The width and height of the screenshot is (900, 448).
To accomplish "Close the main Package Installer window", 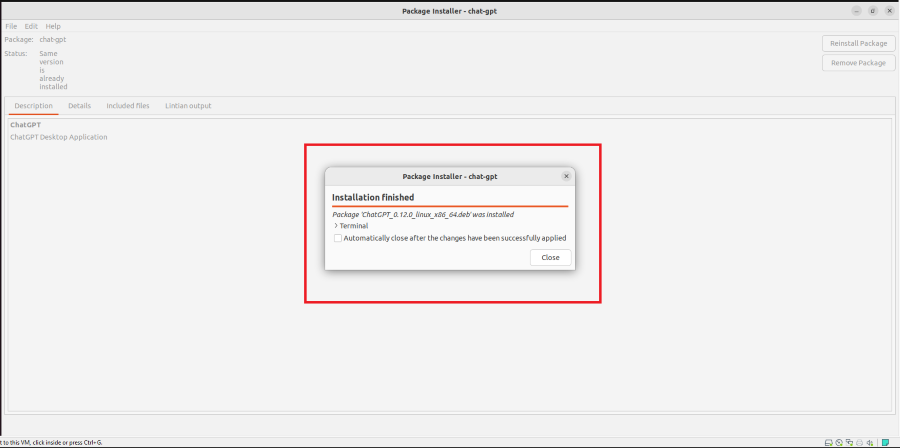I will (889, 11).
